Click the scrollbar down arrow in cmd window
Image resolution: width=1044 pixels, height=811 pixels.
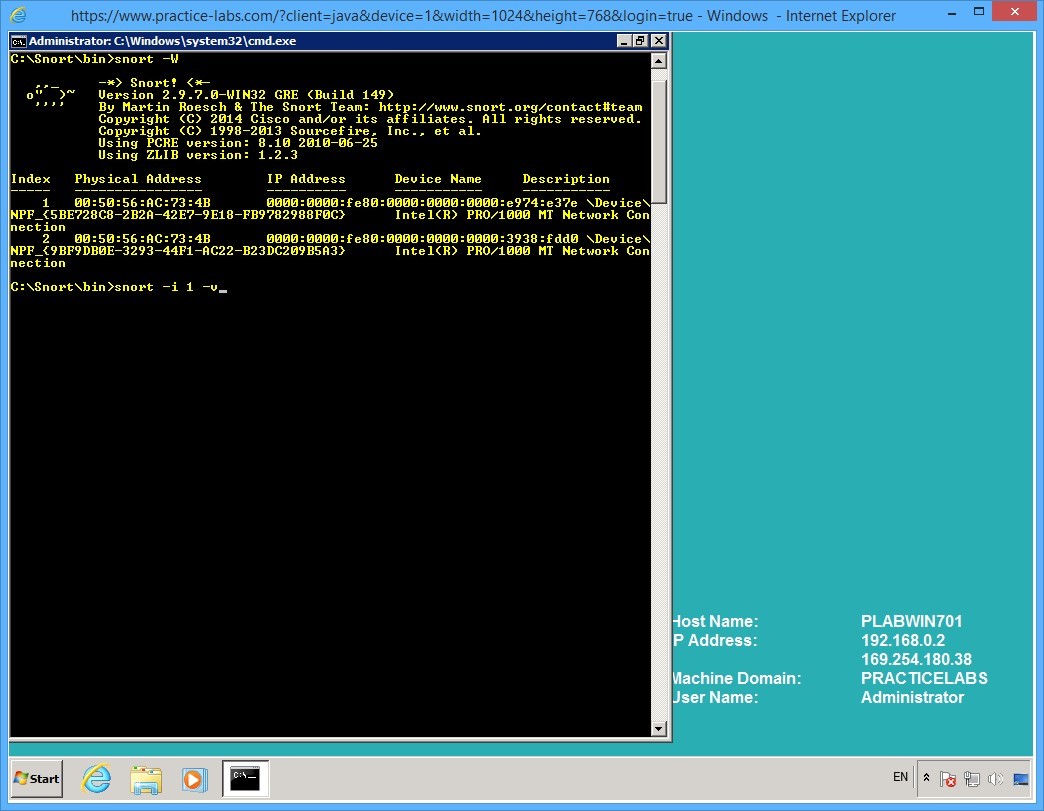tap(660, 729)
